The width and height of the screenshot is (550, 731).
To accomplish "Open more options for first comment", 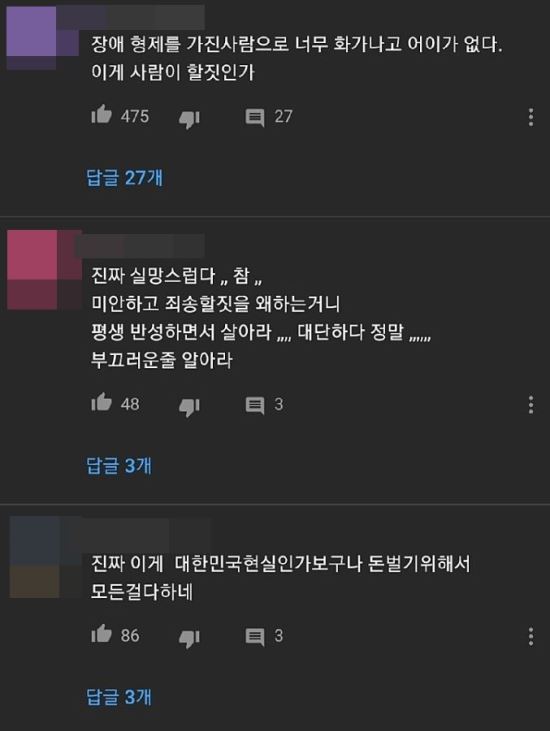I will [530, 117].
